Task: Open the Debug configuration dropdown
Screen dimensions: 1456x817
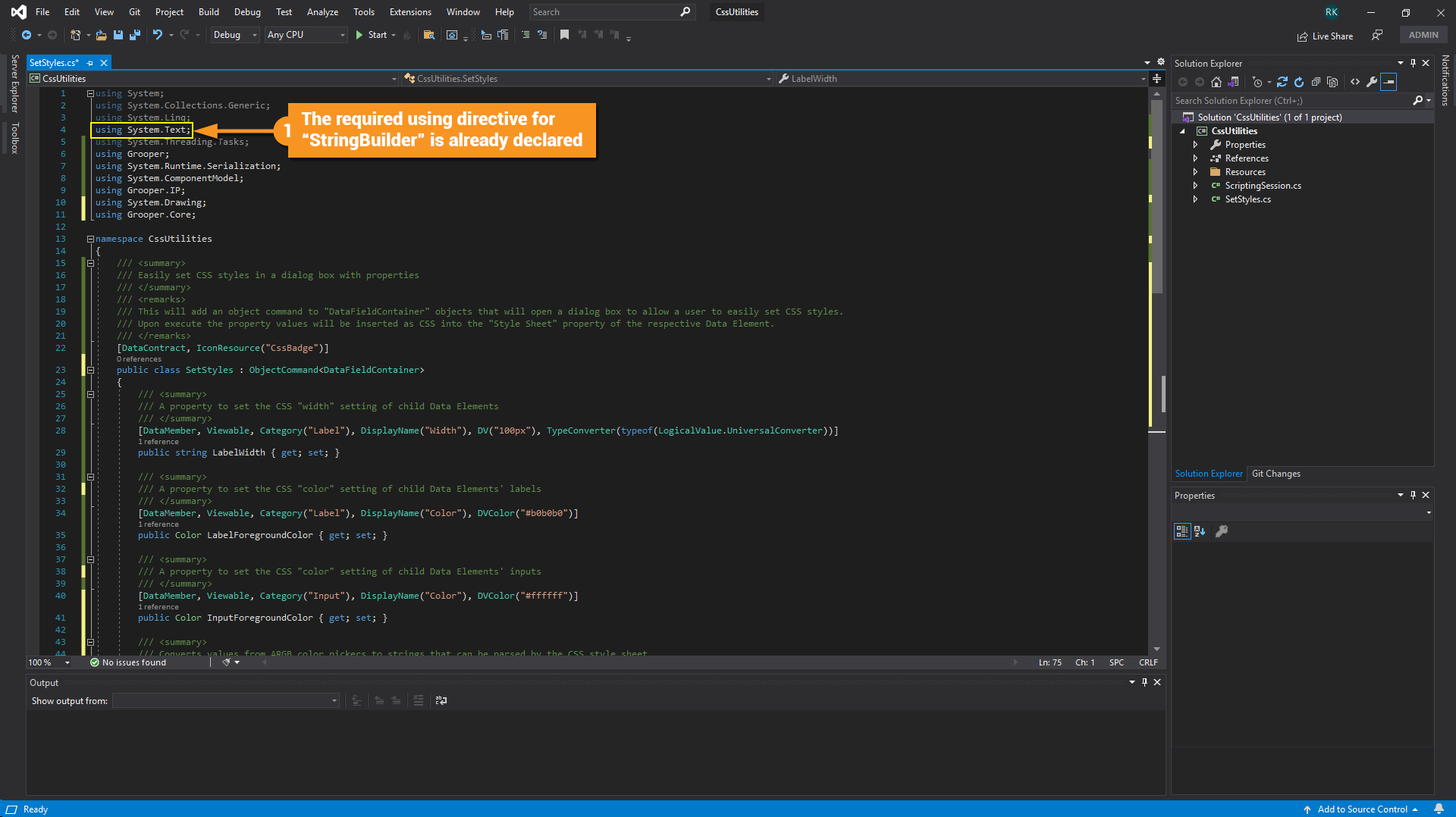Action: coord(235,35)
